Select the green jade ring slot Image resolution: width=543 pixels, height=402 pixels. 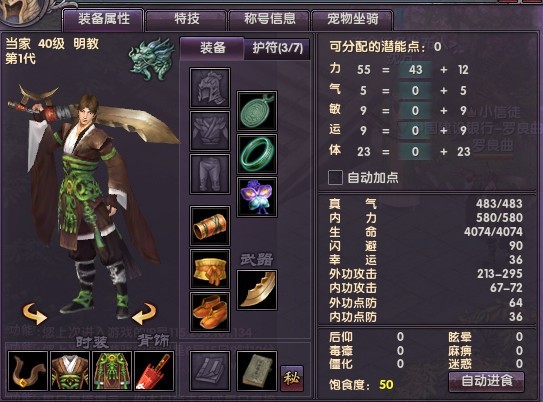[x=257, y=154]
